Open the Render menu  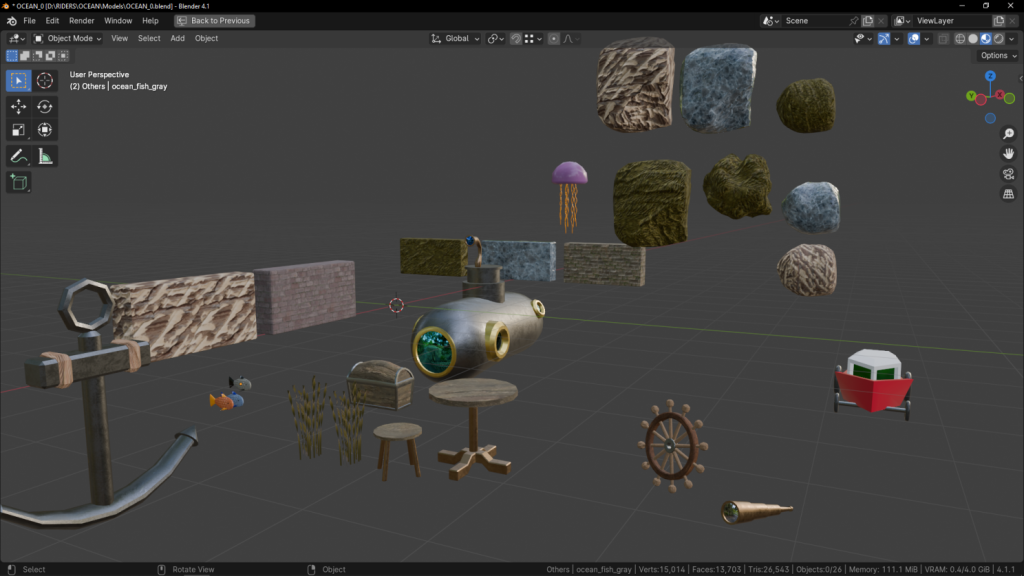(x=82, y=21)
